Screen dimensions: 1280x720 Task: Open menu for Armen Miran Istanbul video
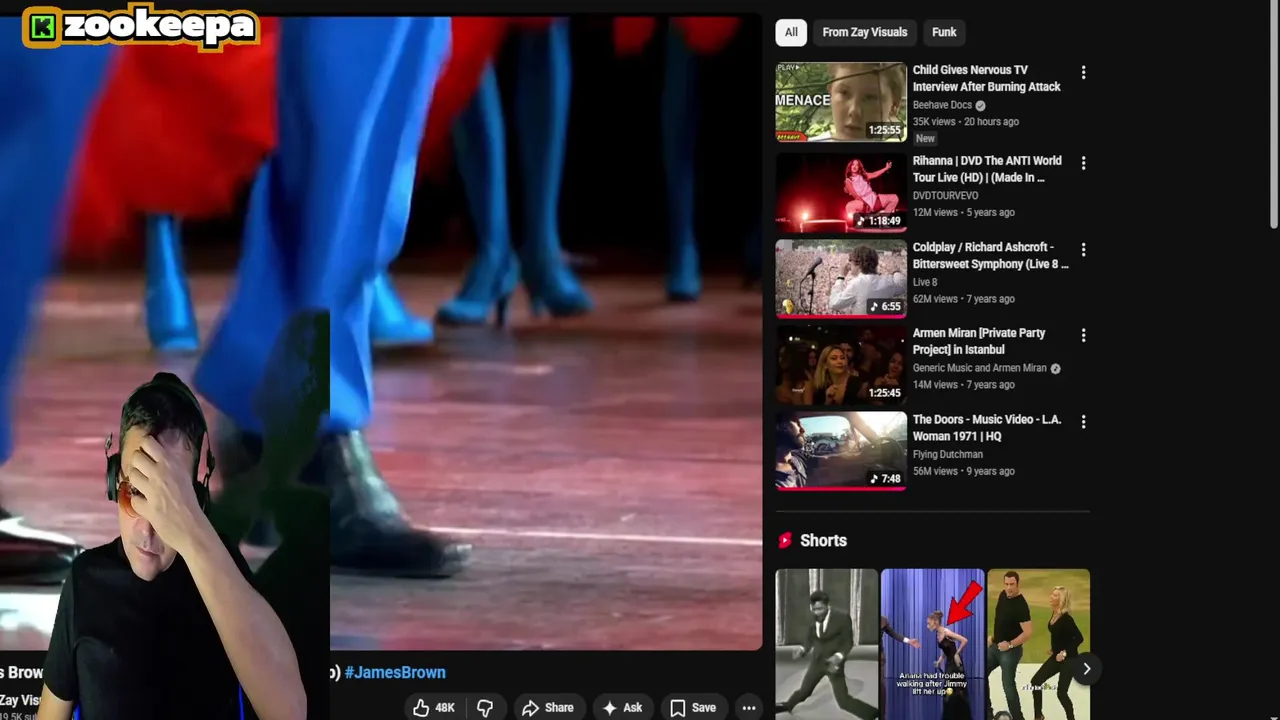tap(1083, 335)
